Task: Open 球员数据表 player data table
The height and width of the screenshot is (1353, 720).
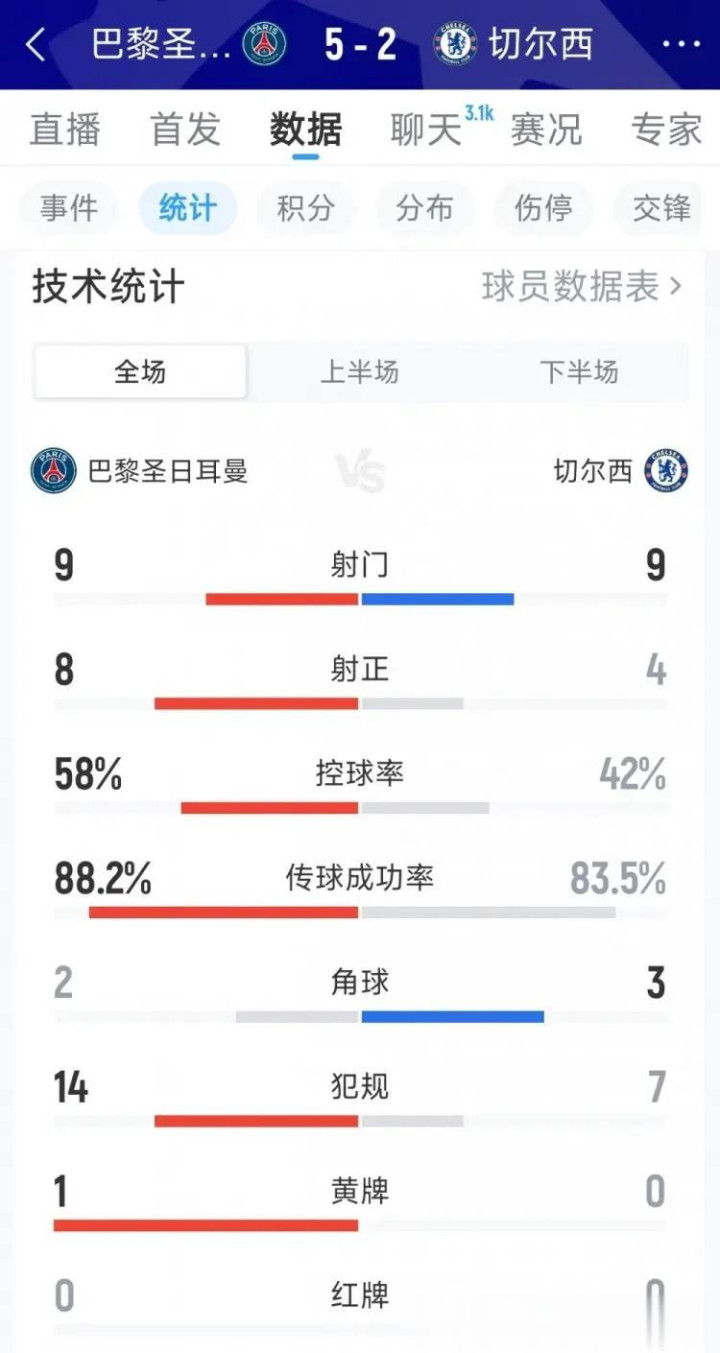Action: [x=582, y=287]
